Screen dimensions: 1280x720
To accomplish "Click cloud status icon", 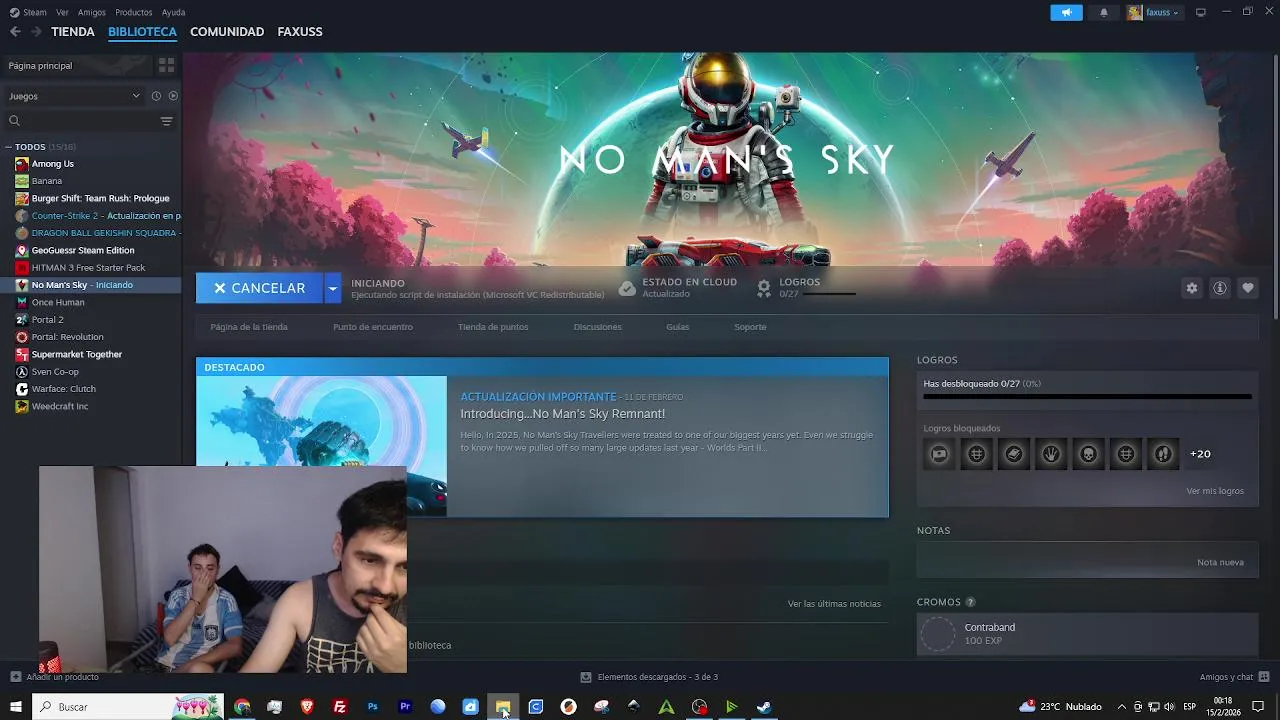I will tap(627, 288).
